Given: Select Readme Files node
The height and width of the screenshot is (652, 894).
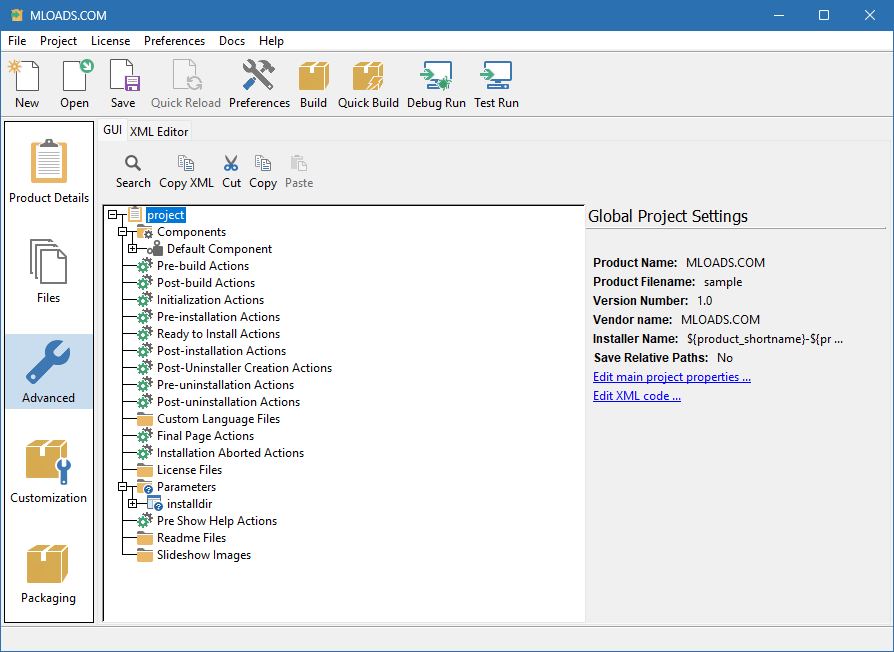Looking at the screenshot, I should tap(192, 538).
